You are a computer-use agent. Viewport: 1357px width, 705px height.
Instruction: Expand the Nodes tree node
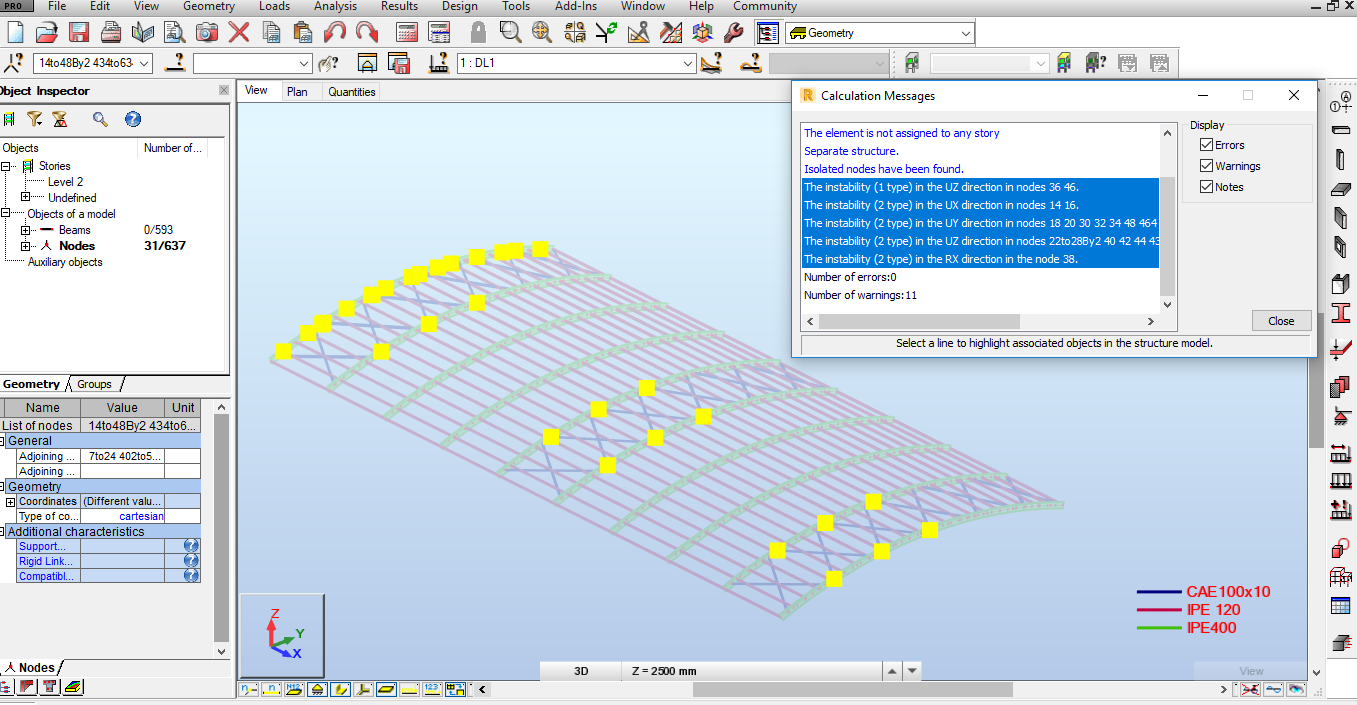click(x=25, y=245)
